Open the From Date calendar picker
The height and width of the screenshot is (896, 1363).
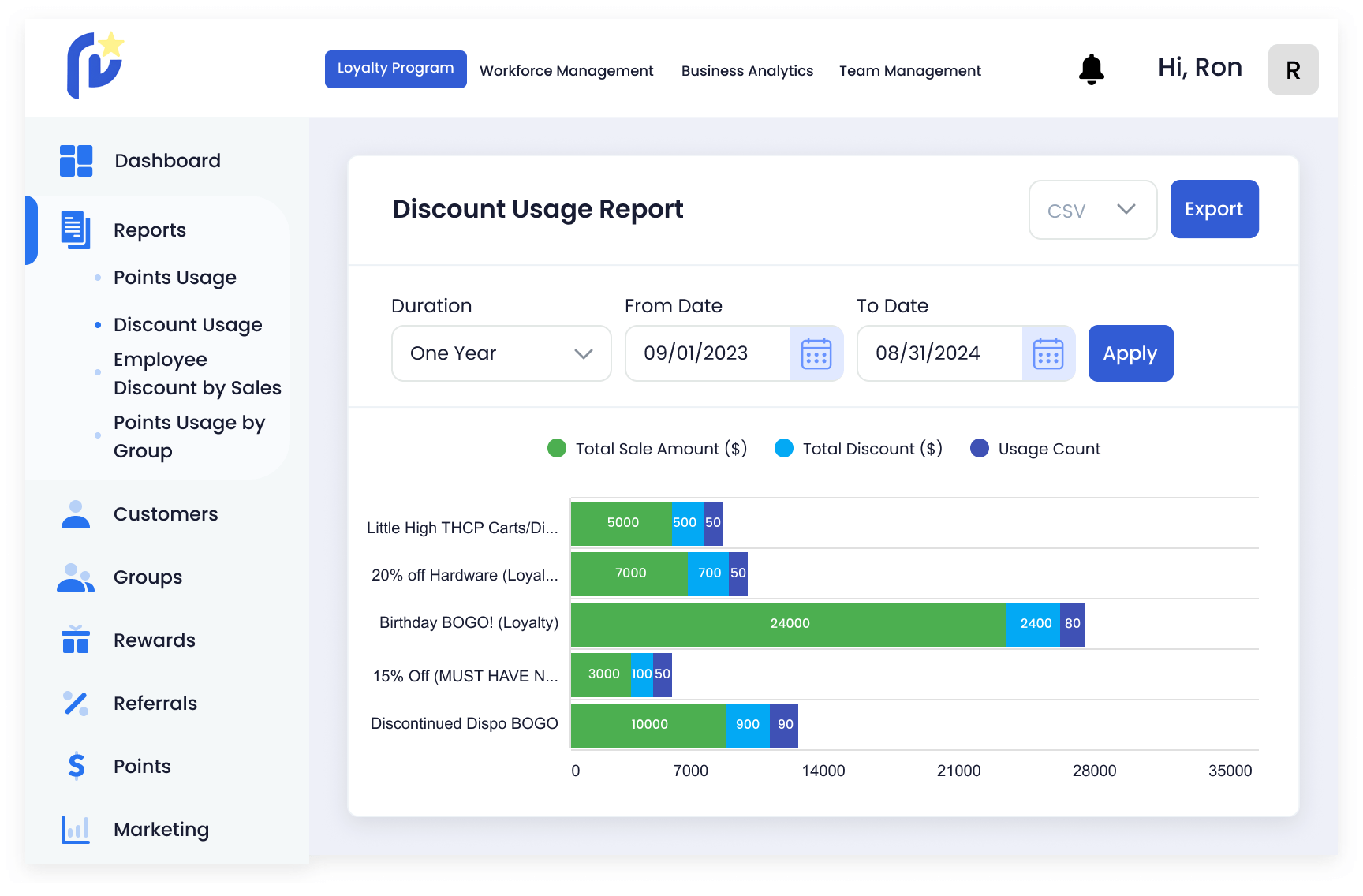point(816,353)
